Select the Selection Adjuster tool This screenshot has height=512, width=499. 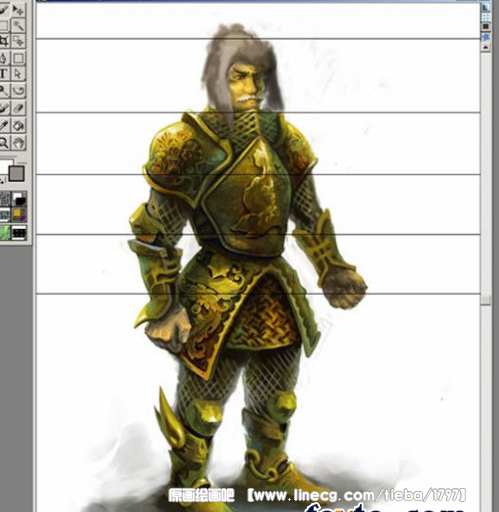[18, 41]
